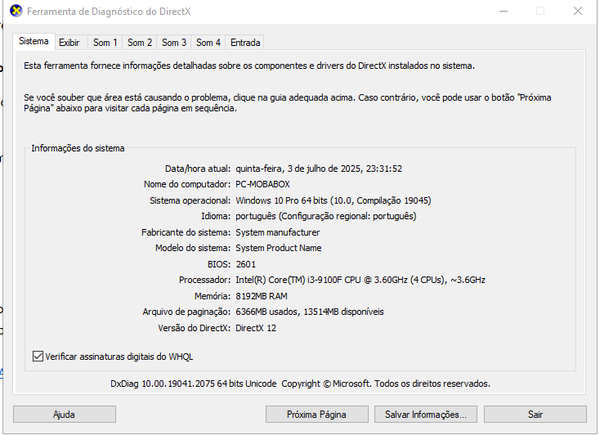This screenshot has width=600, height=436.
Task: Click the Windows 10 Pro 64 bits value
Action: tap(333, 201)
